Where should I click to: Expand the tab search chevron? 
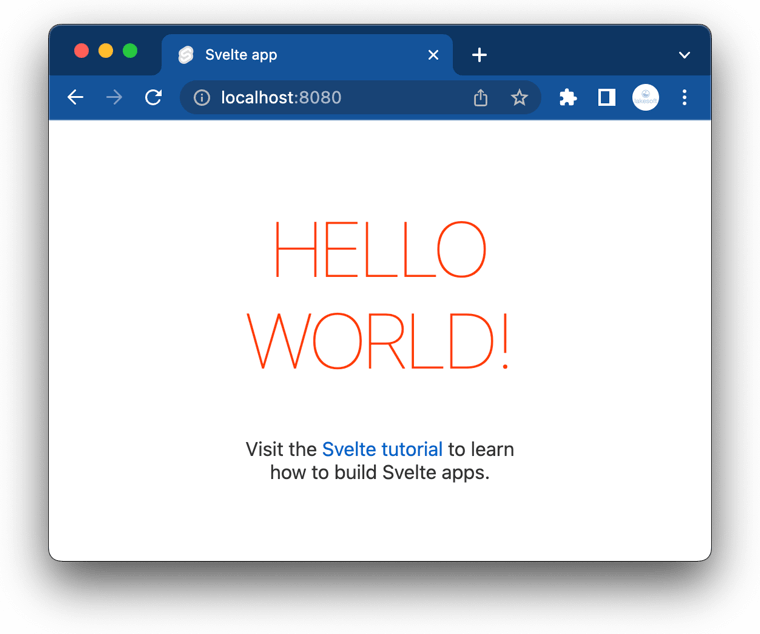(x=684, y=55)
